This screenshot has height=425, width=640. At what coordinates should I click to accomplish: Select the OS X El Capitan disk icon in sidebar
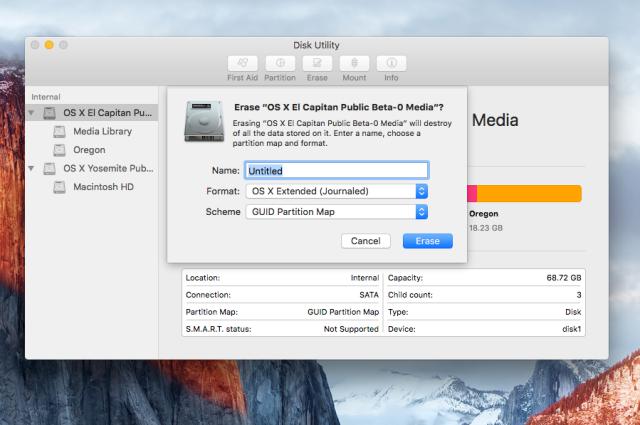[x=49, y=113]
